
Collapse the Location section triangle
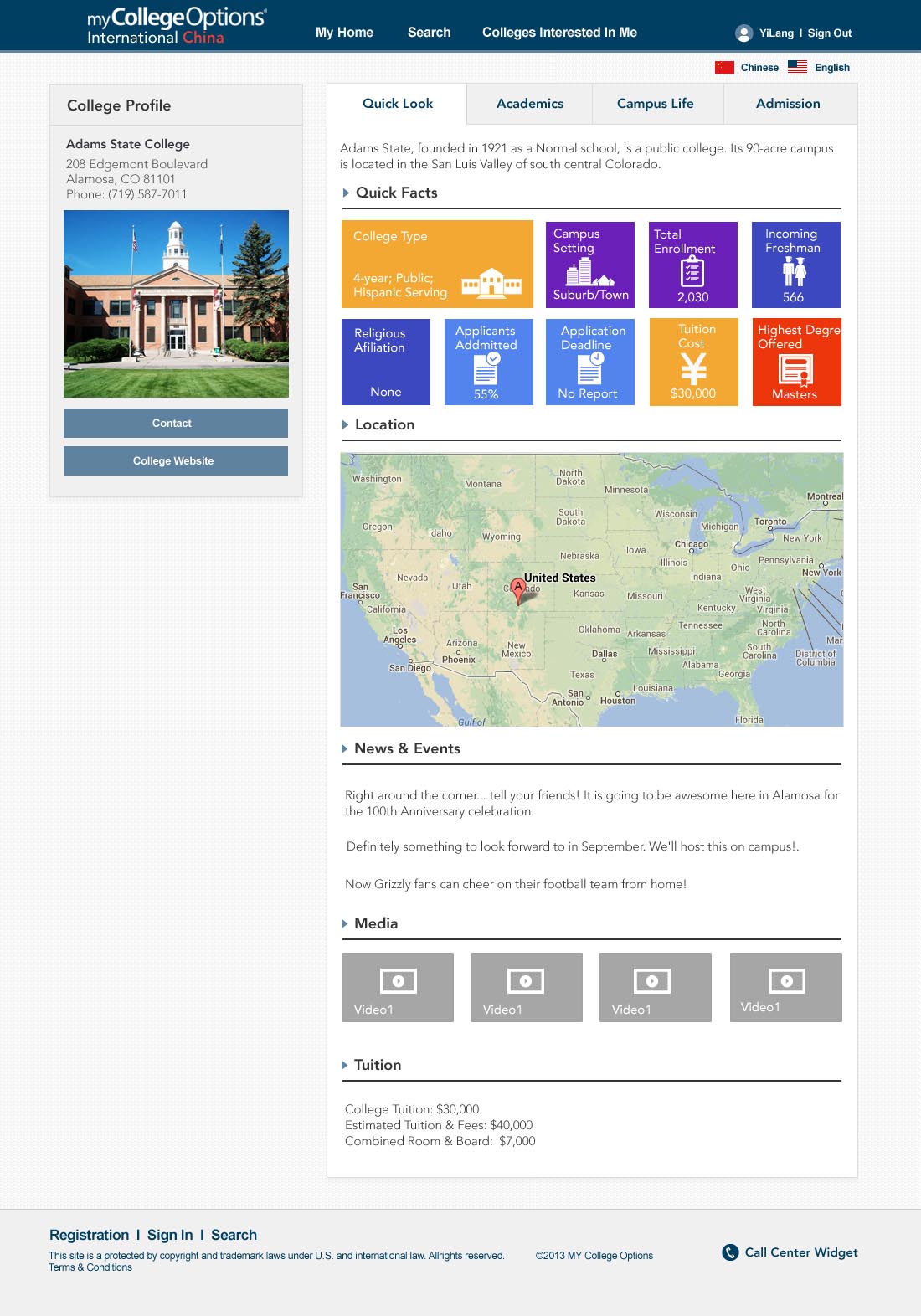345,424
